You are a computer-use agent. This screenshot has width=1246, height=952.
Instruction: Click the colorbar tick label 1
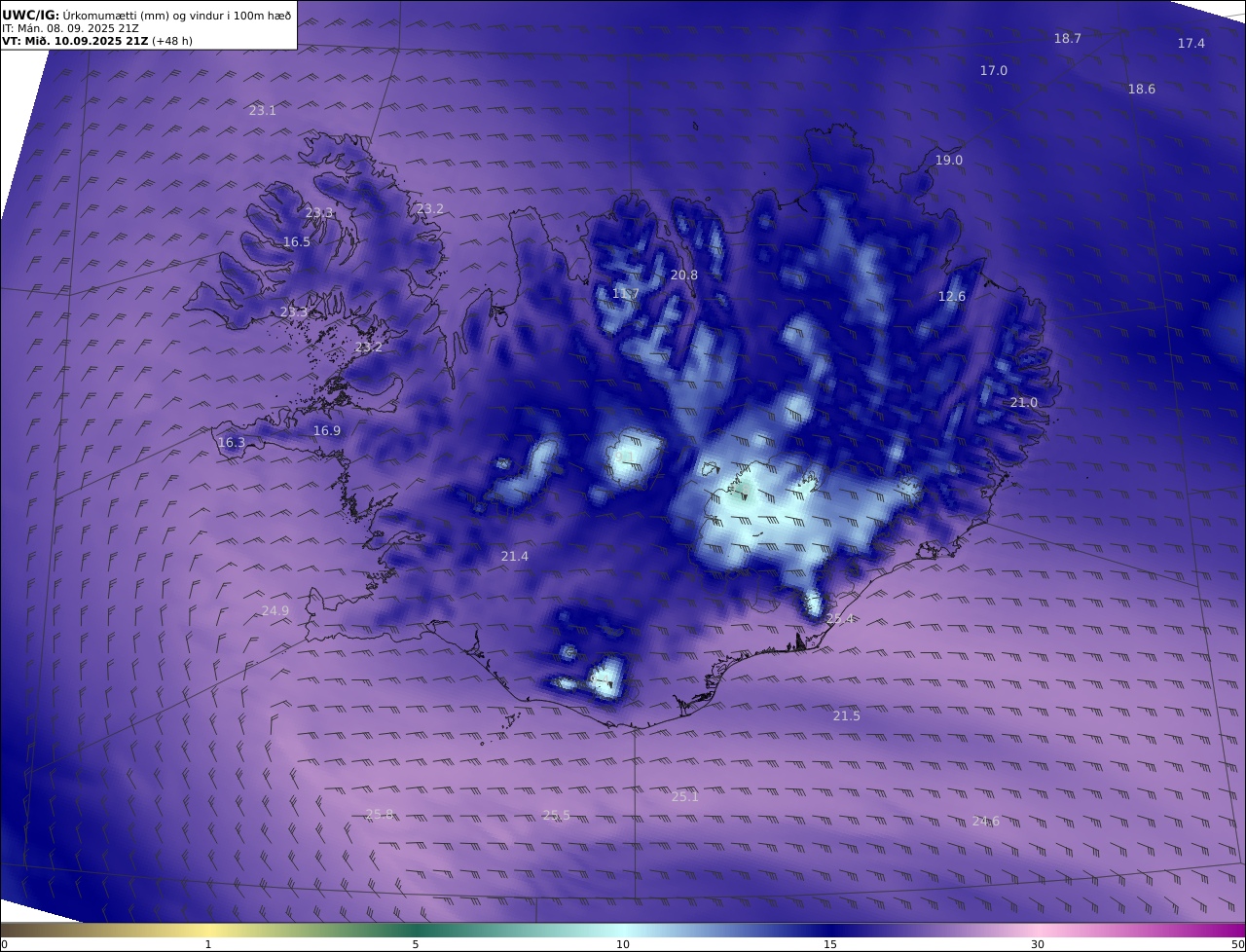[x=208, y=944]
